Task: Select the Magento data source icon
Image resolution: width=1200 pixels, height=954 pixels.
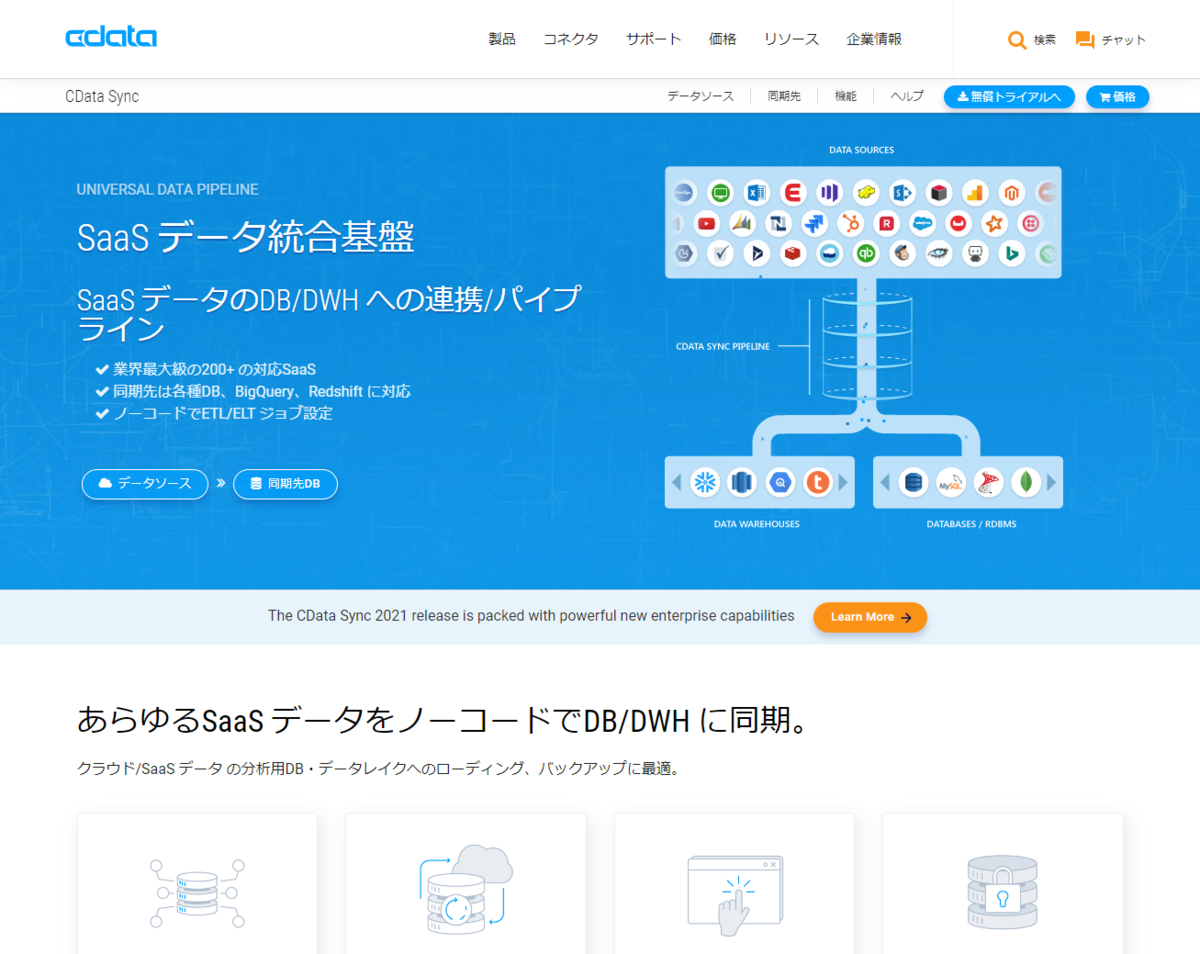Action: pos(1012,192)
